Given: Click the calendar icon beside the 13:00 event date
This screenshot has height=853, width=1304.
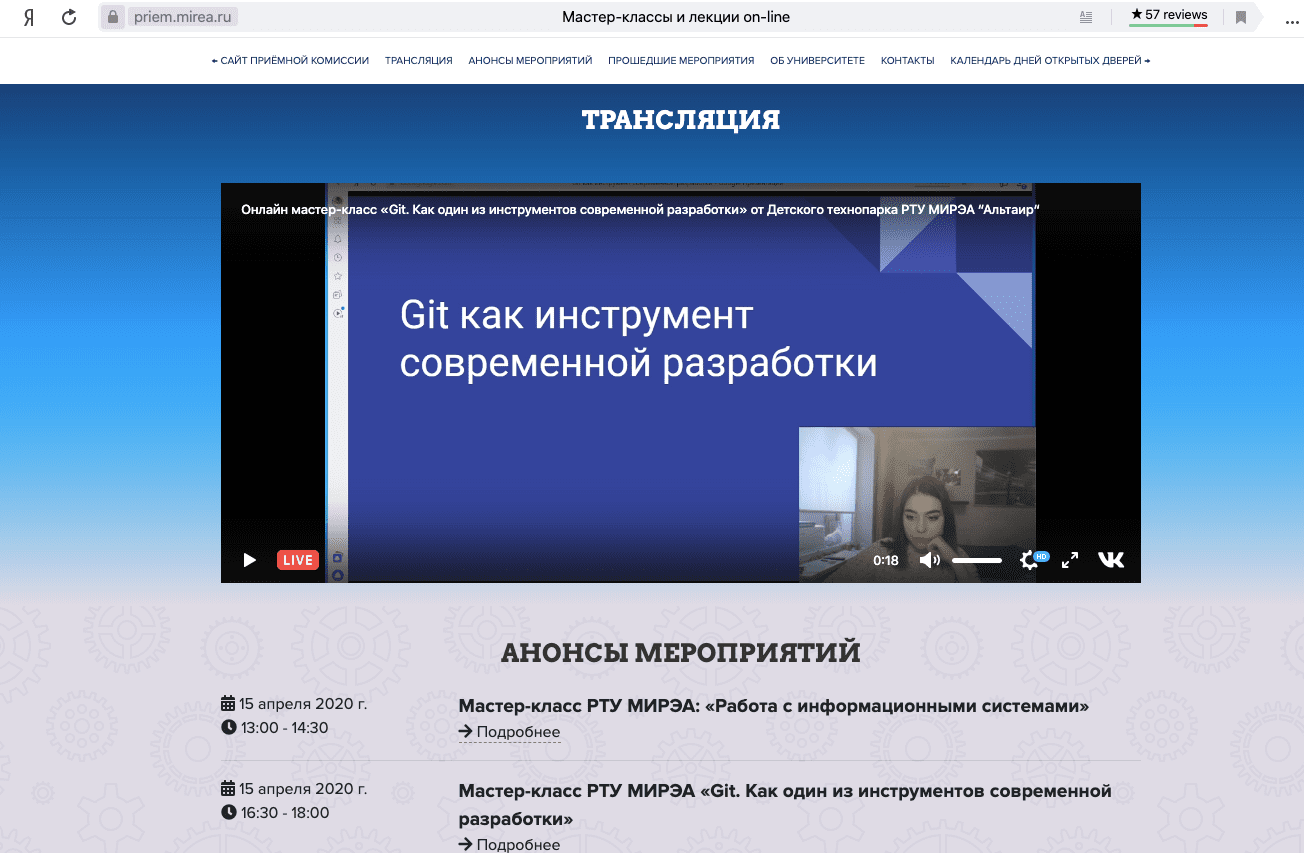Looking at the screenshot, I should click(228, 703).
